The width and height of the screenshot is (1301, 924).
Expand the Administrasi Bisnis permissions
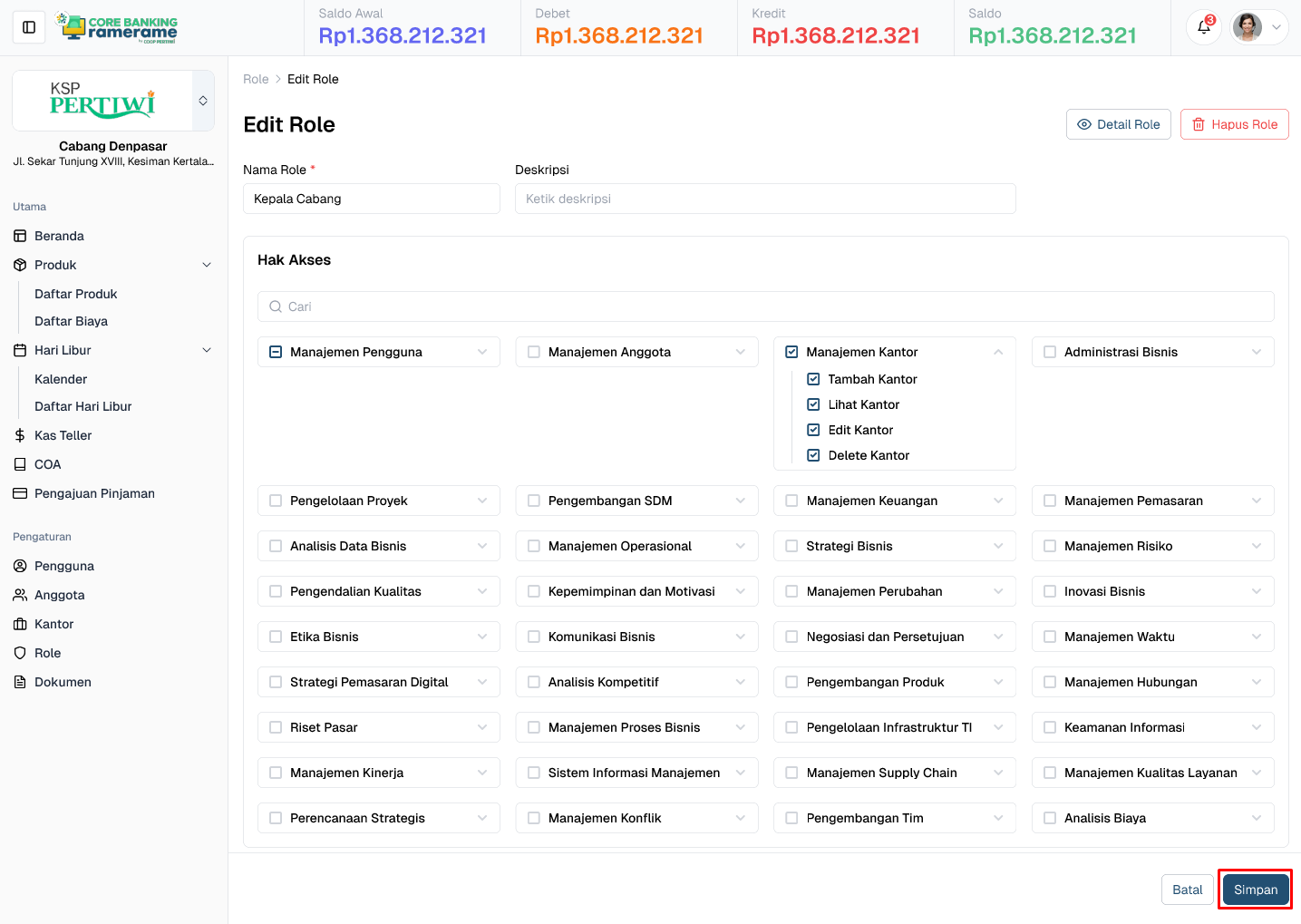click(1256, 352)
